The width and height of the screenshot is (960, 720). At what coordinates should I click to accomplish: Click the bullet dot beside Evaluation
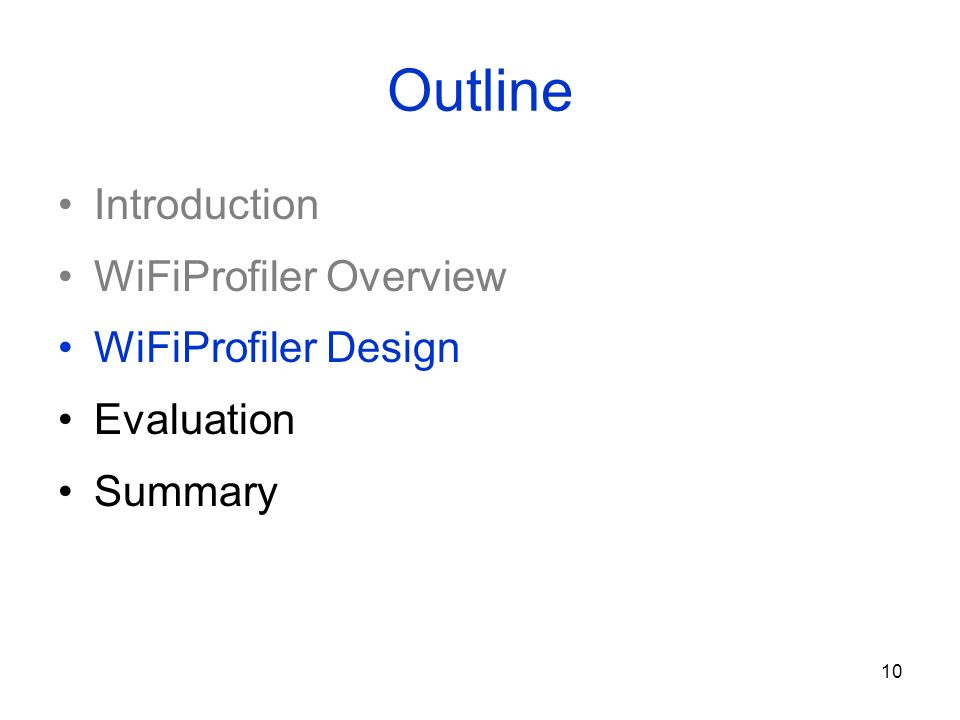click(66, 420)
